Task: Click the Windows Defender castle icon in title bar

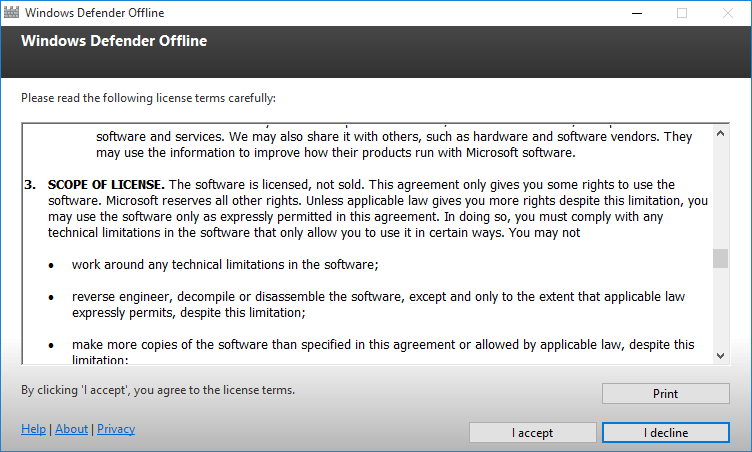Action: point(11,12)
